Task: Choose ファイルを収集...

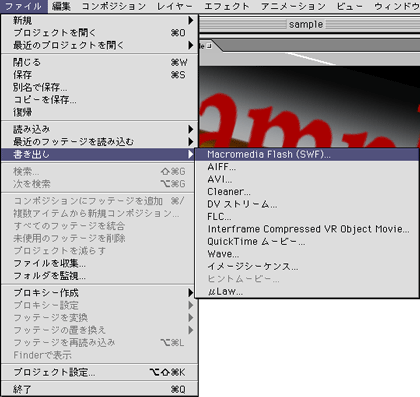Action: [x=99, y=264]
